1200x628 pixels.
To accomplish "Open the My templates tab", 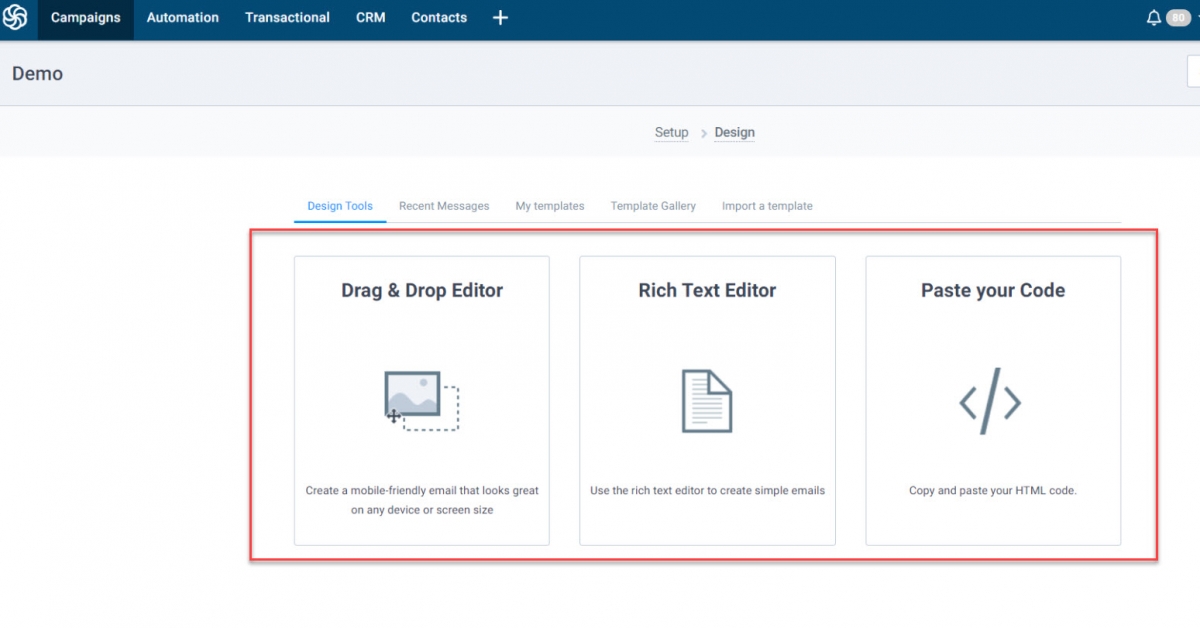I will pyautogui.click(x=550, y=206).
